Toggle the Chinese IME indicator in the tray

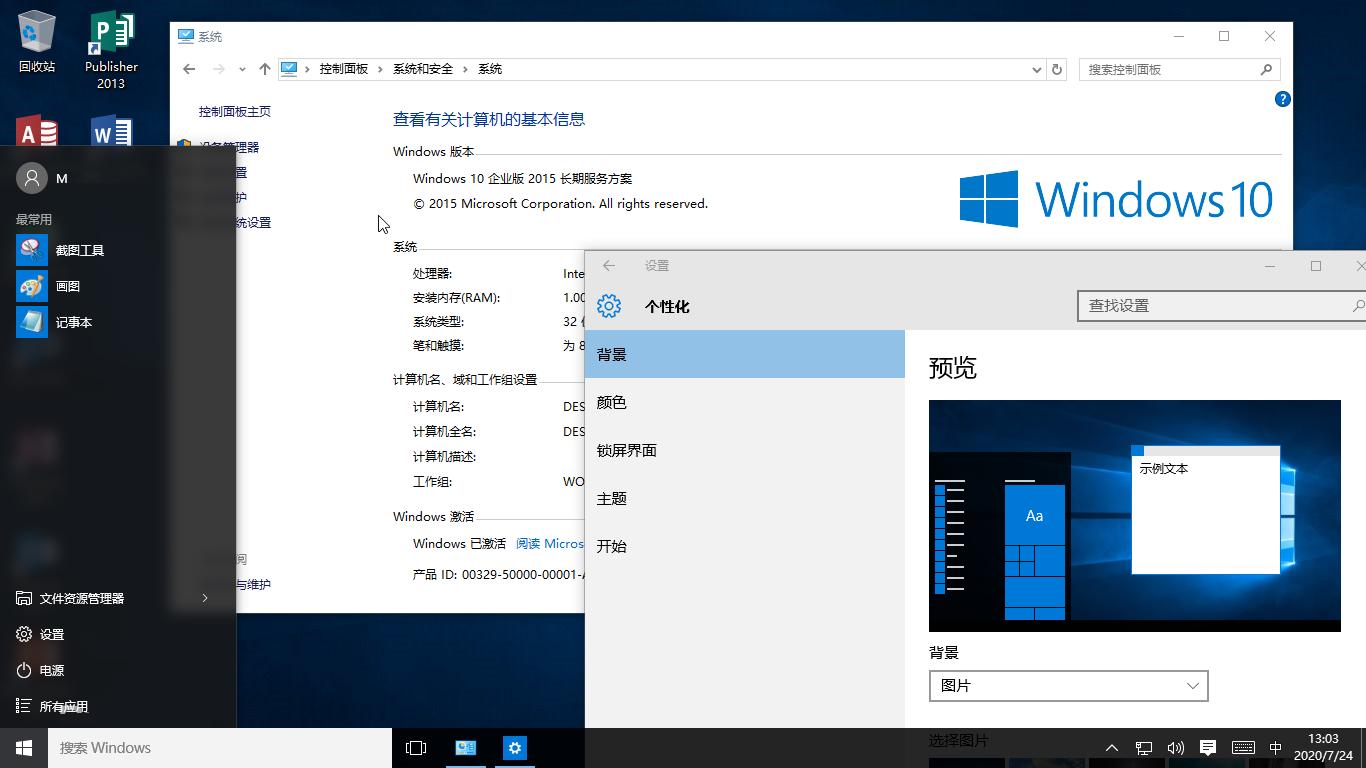(1276, 747)
